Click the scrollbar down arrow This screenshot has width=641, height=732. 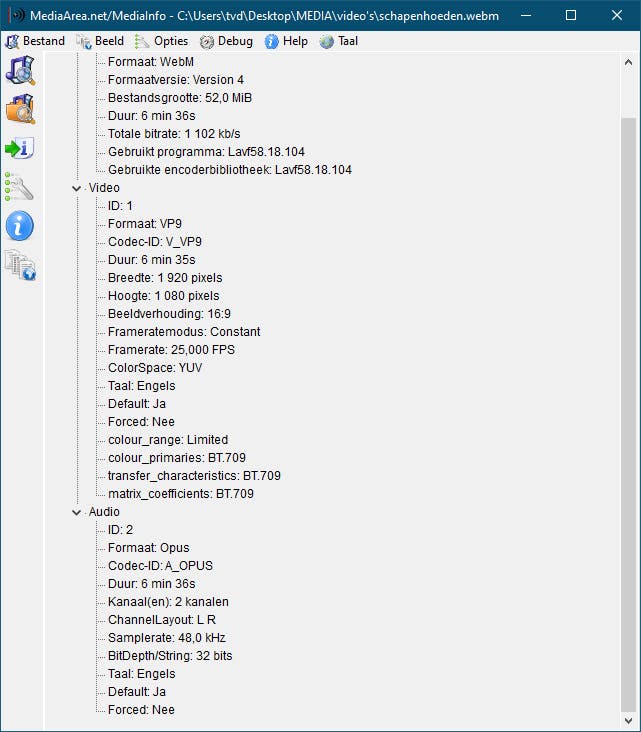tap(629, 721)
